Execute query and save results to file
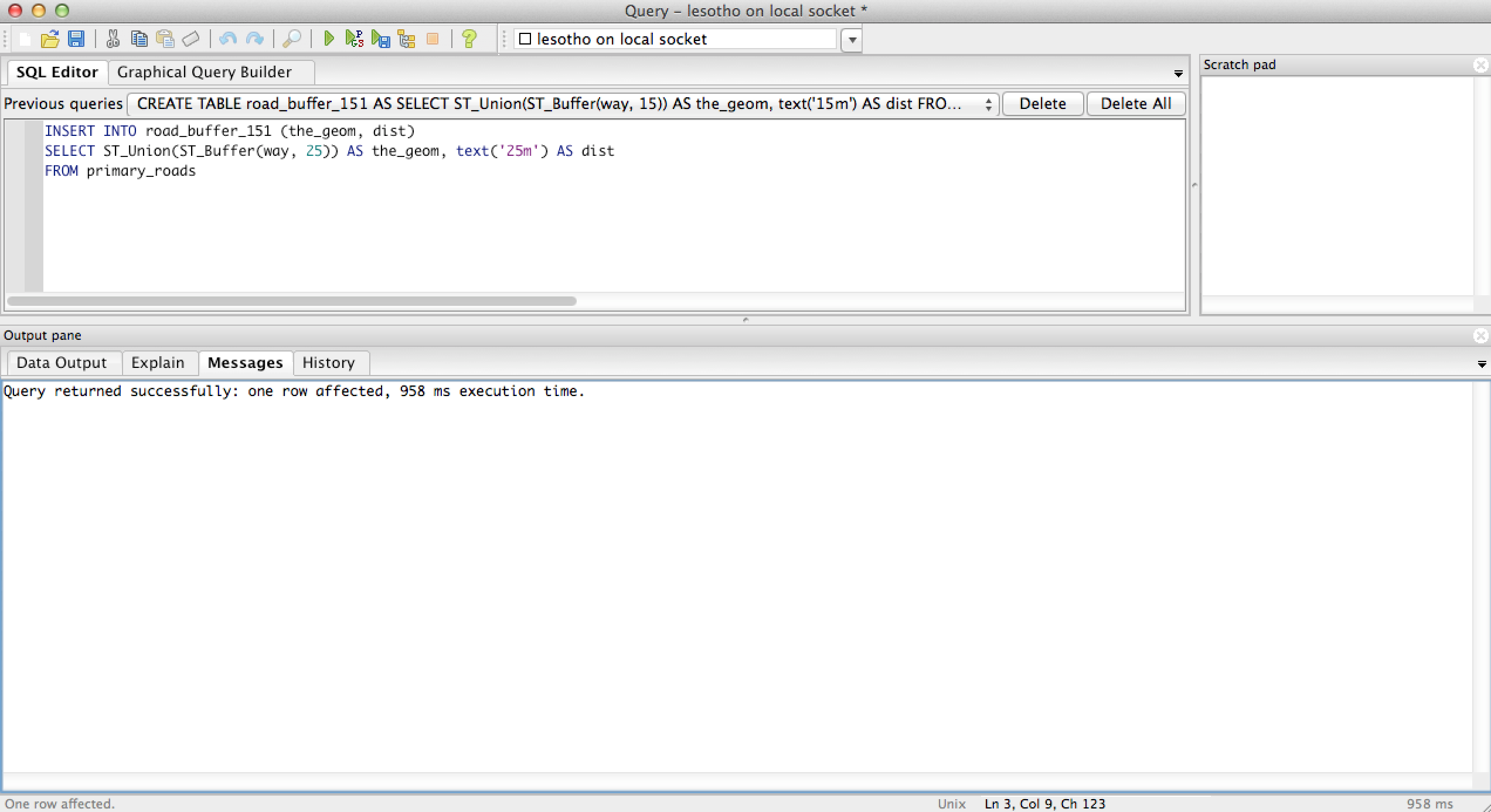Image resolution: width=1491 pixels, height=812 pixels. [x=380, y=39]
